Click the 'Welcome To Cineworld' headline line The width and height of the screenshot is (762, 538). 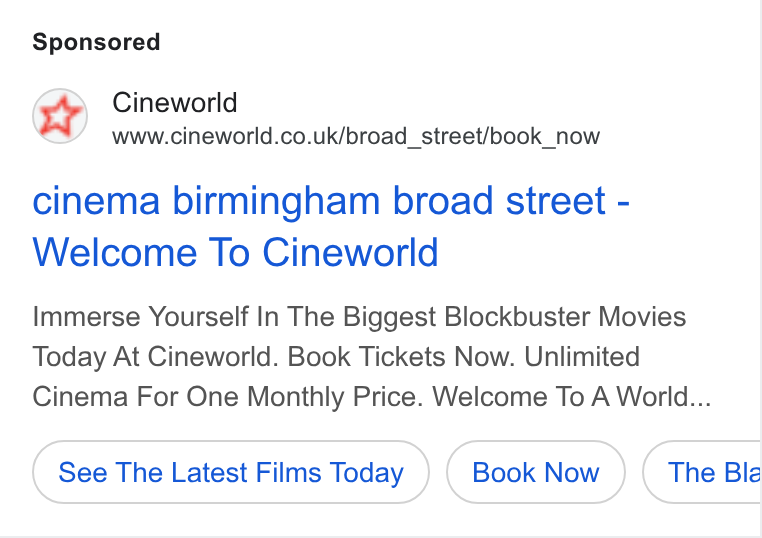click(x=235, y=252)
